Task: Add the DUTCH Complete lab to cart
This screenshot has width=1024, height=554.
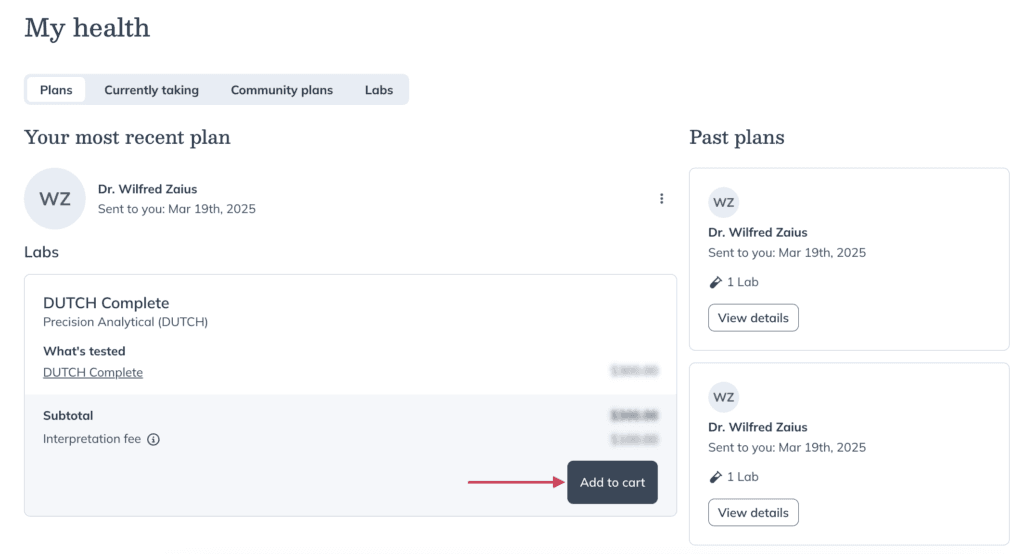Action: click(x=612, y=482)
